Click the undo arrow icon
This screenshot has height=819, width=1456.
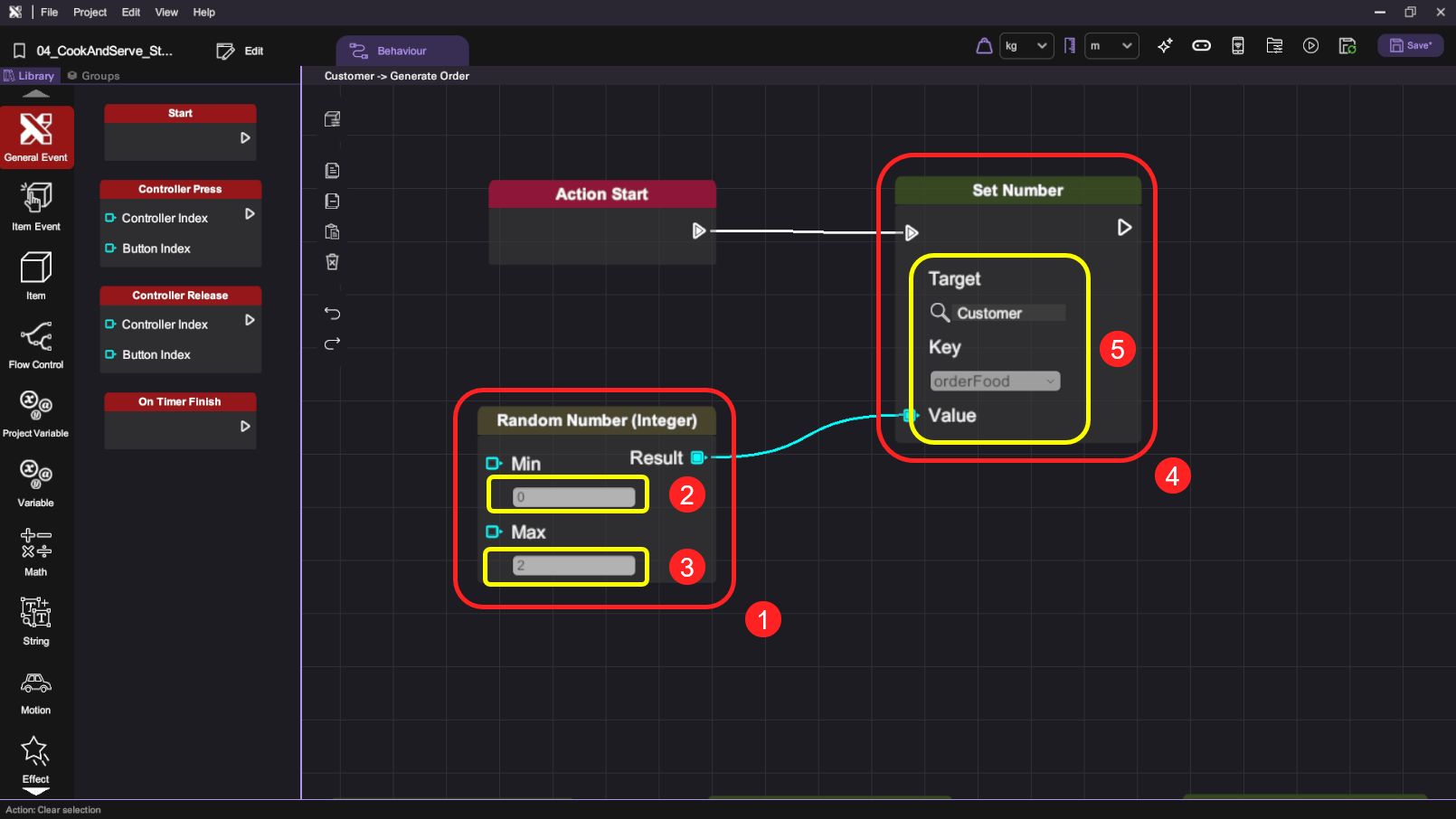pos(332,314)
